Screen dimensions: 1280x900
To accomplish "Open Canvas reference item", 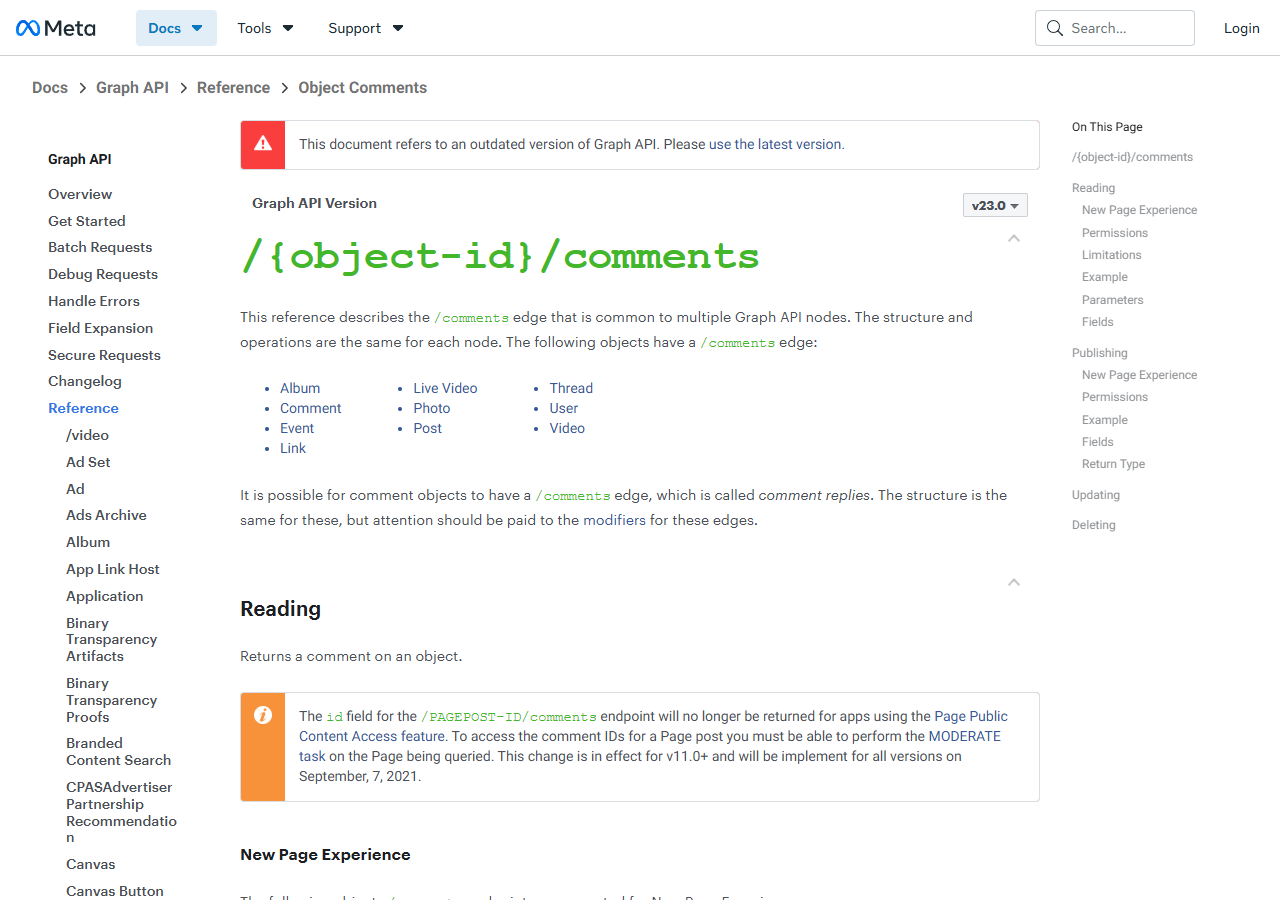I will (91, 864).
